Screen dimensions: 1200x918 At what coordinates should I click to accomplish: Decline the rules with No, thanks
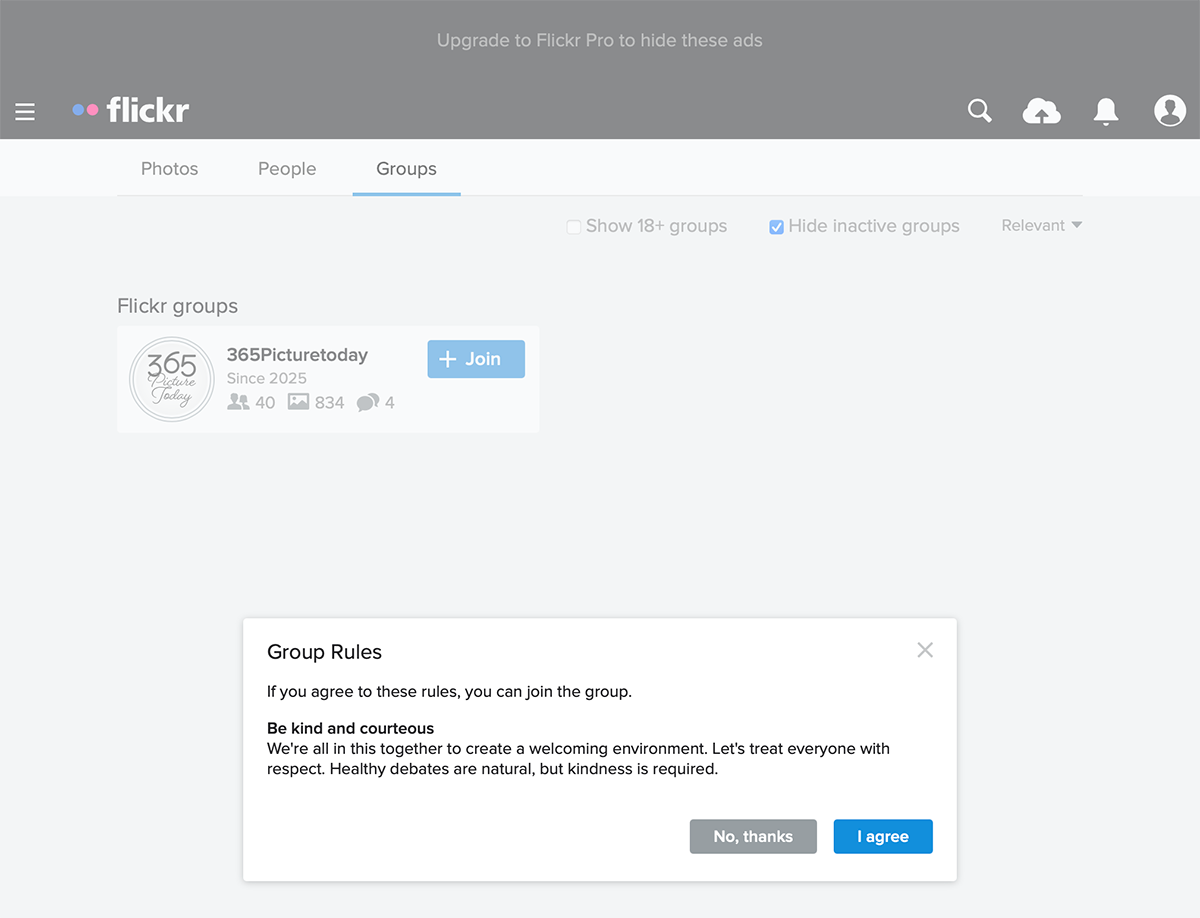click(753, 836)
